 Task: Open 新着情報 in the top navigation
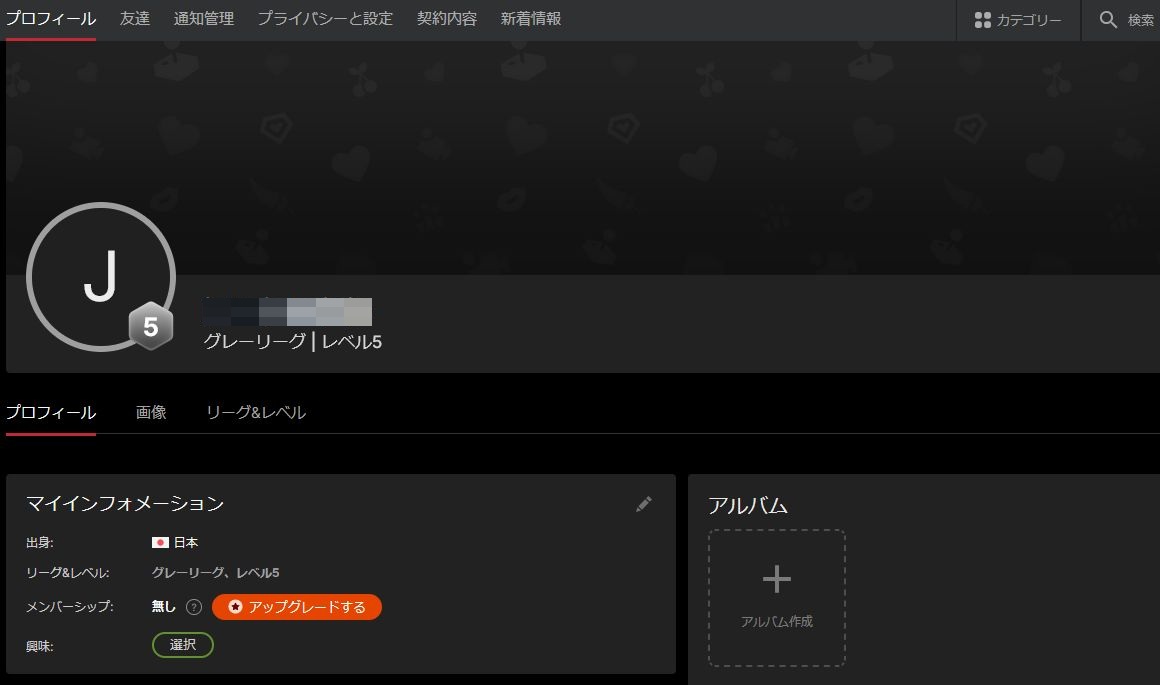click(x=531, y=19)
